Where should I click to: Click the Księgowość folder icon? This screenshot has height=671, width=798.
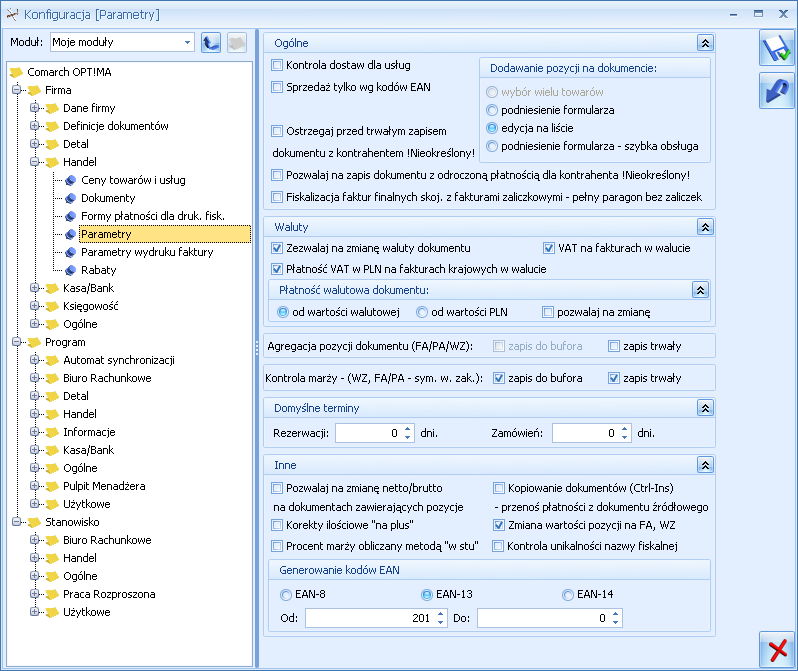pos(52,306)
